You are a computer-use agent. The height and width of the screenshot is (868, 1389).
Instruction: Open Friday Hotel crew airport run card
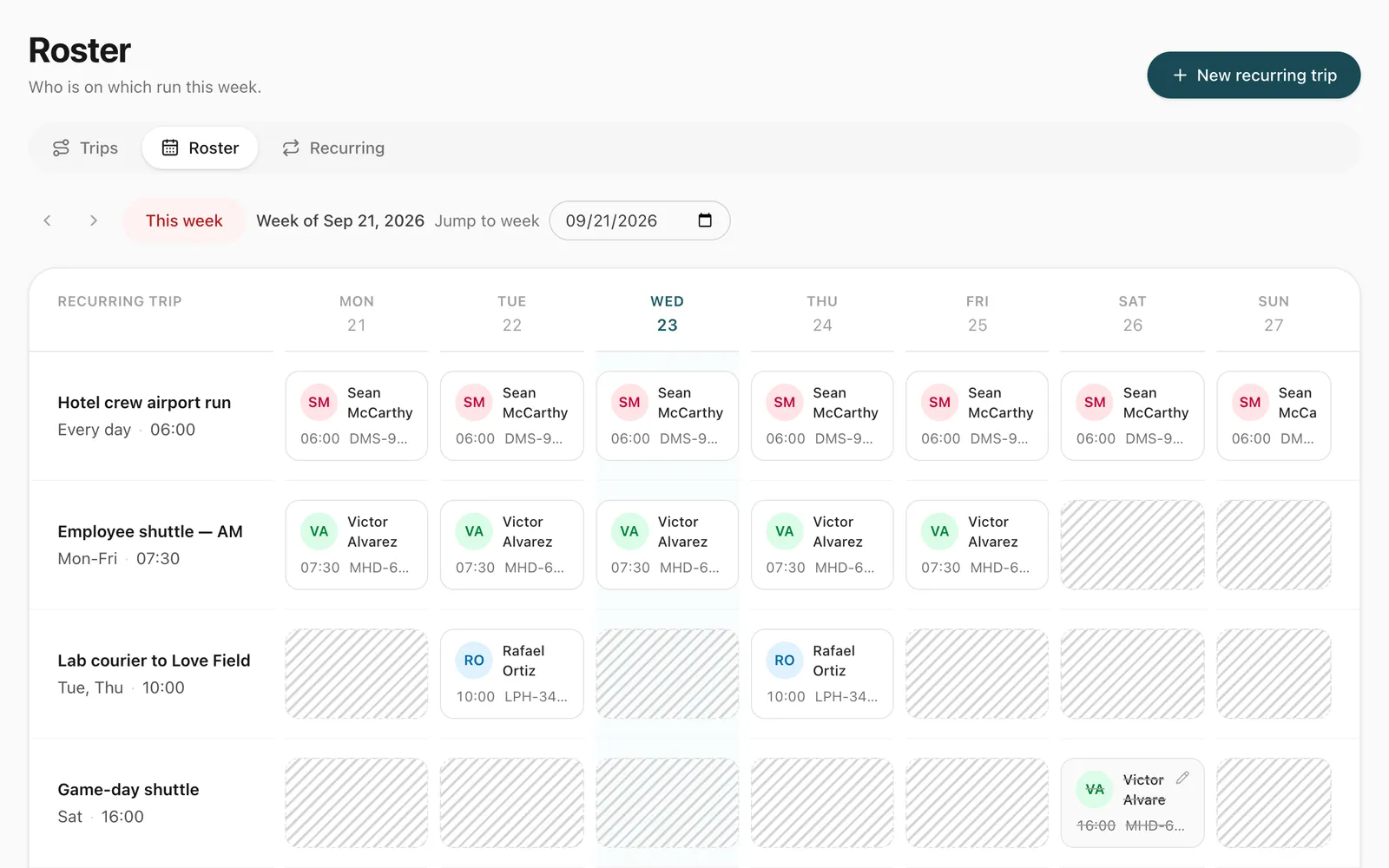coord(978,416)
